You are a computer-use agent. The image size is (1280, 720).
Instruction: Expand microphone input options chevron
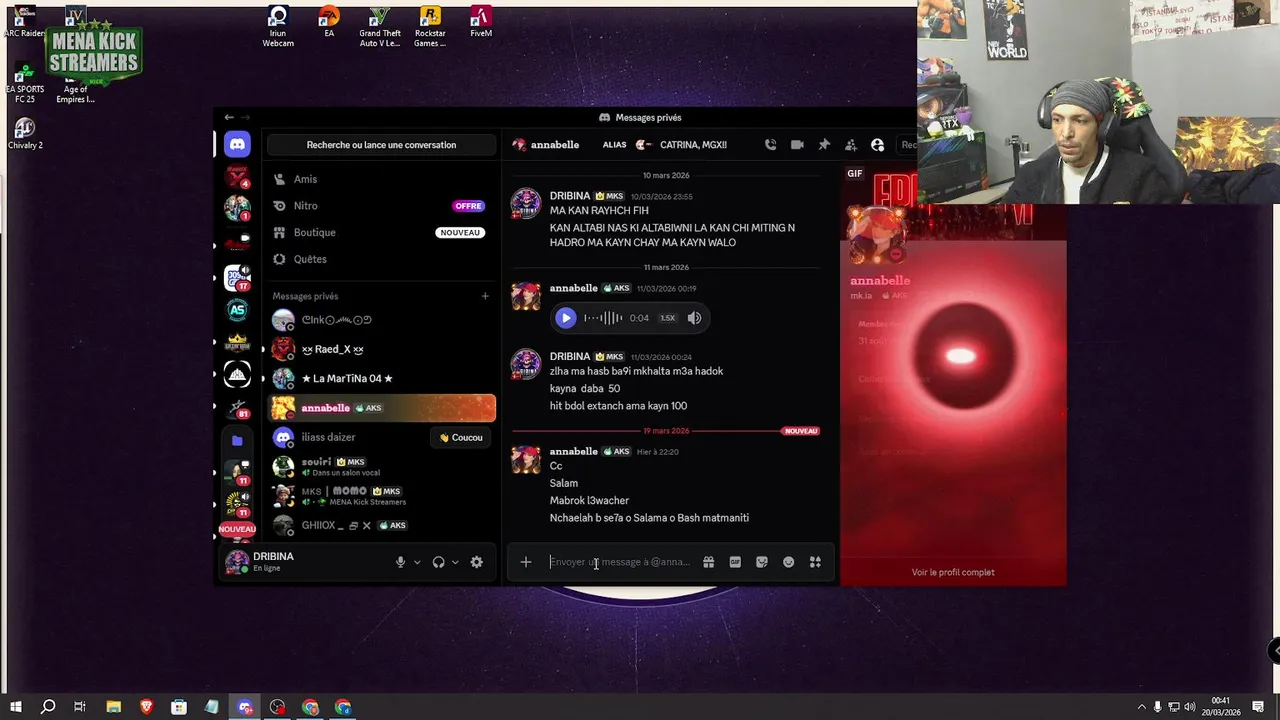417,562
